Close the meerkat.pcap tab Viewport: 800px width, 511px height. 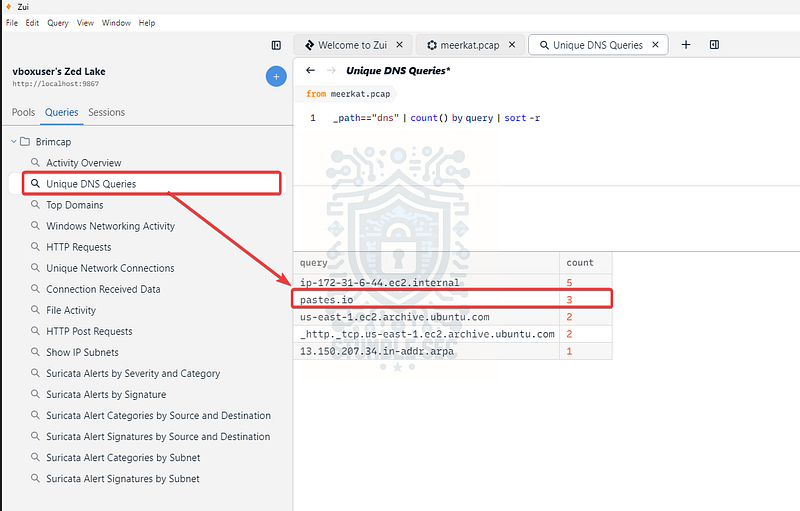click(x=512, y=45)
